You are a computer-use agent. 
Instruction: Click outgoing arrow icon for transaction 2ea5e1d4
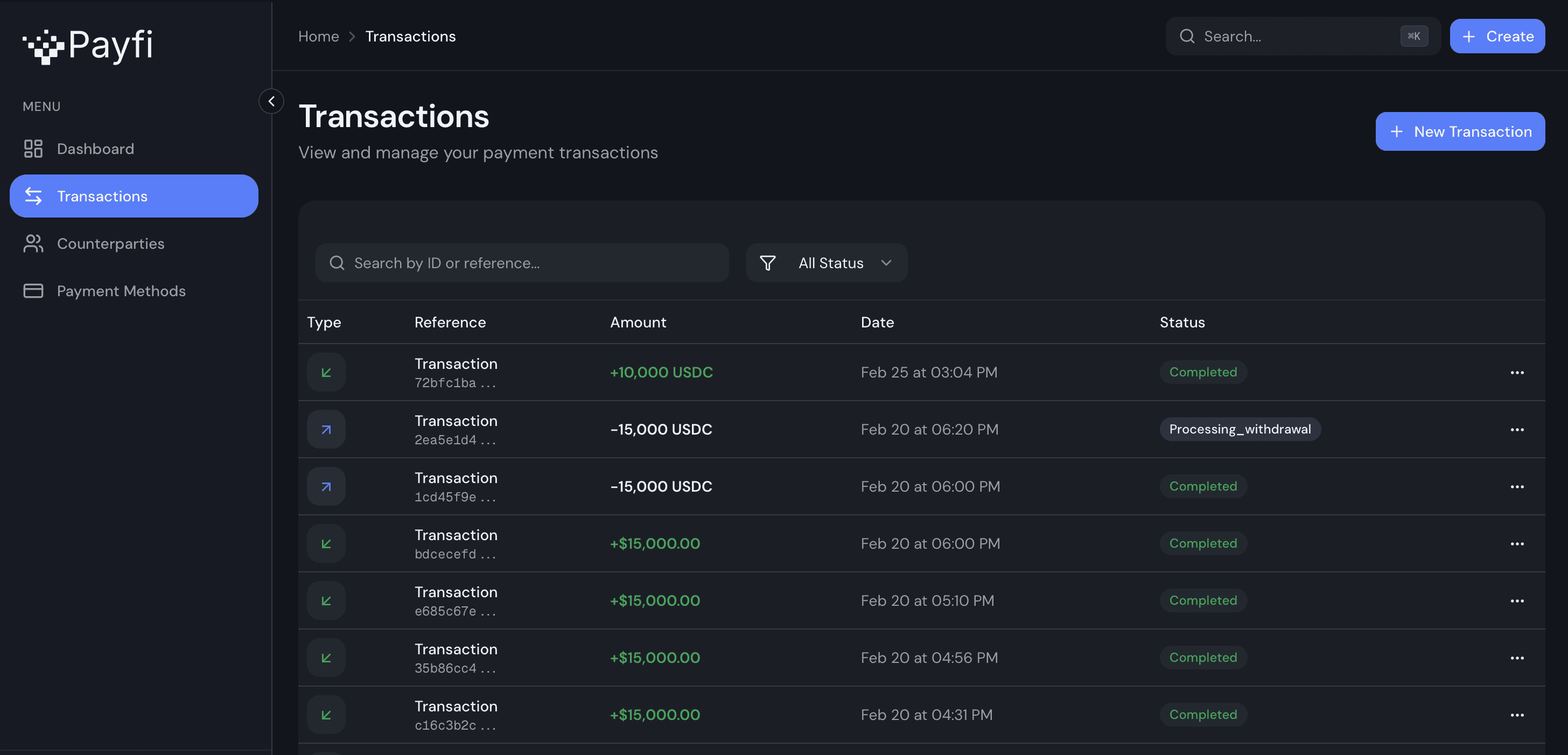(326, 429)
